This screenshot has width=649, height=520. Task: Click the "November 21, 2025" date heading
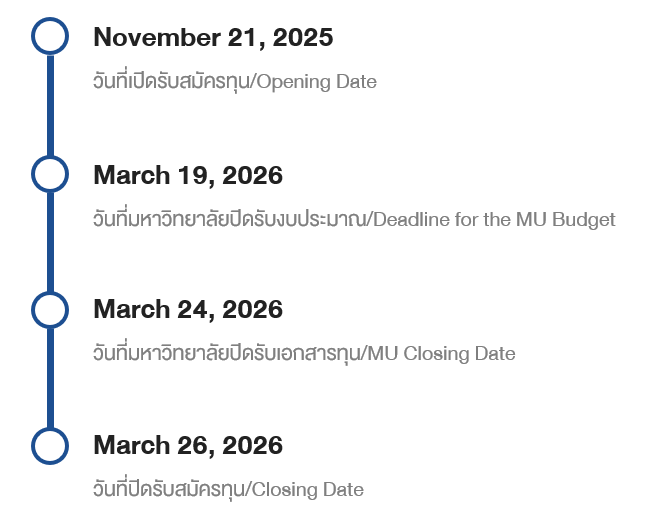click(x=213, y=38)
